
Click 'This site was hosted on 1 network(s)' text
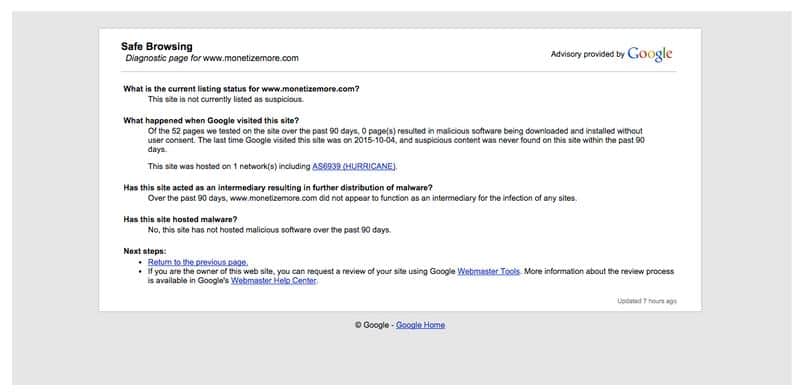(x=229, y=167)
